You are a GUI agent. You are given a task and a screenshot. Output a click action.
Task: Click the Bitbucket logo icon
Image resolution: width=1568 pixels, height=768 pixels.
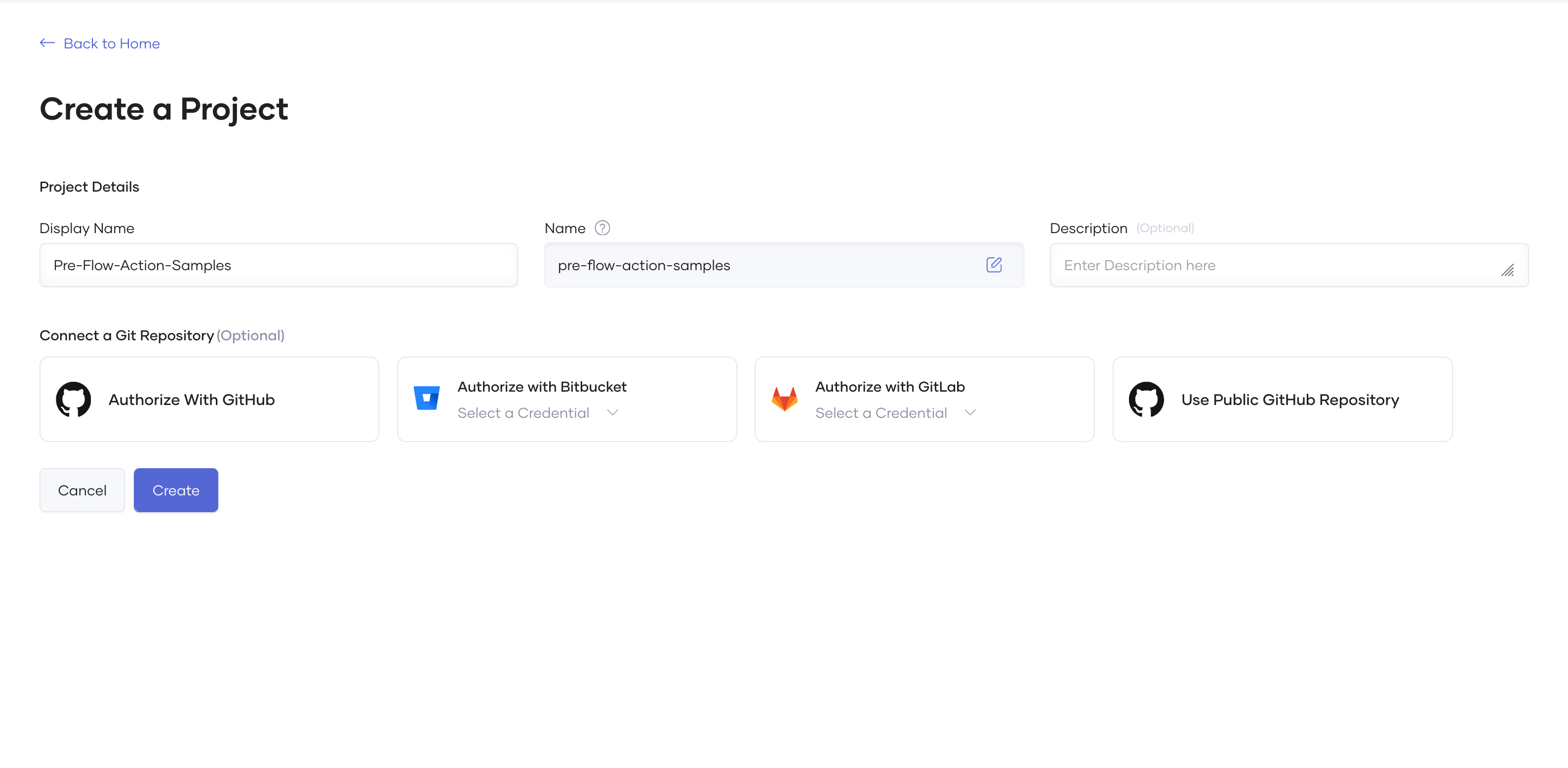[427, 398]
